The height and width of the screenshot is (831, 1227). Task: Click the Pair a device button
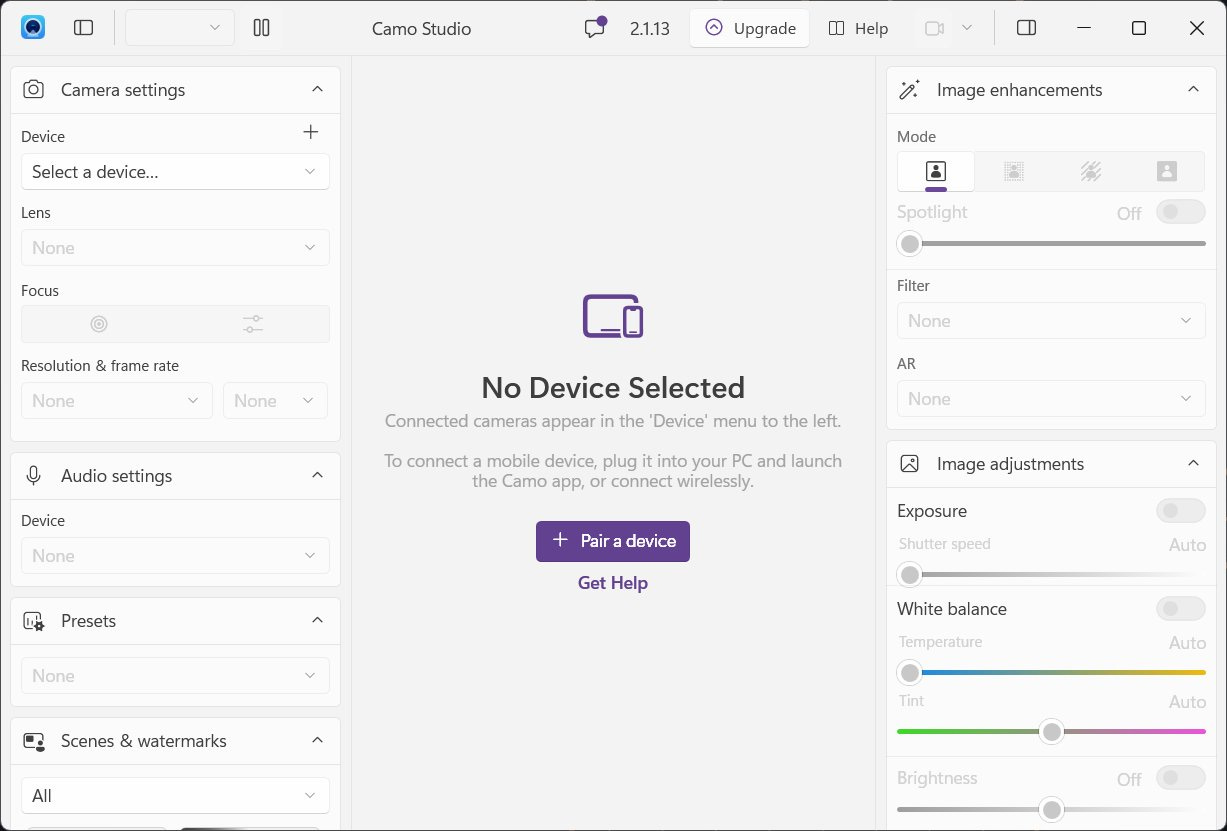pos(613,541)
